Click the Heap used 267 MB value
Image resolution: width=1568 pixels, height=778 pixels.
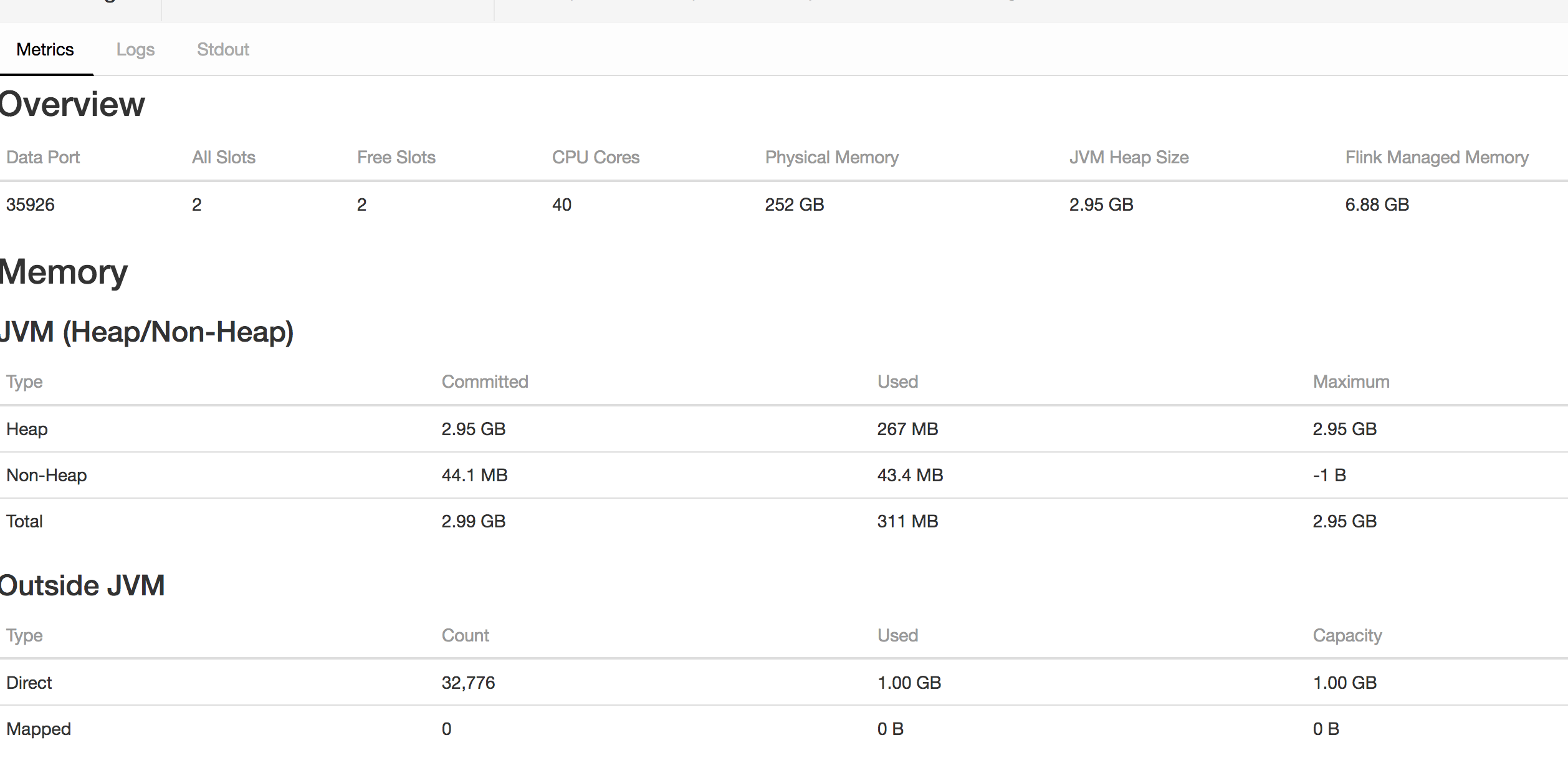(x=907, y=430)
